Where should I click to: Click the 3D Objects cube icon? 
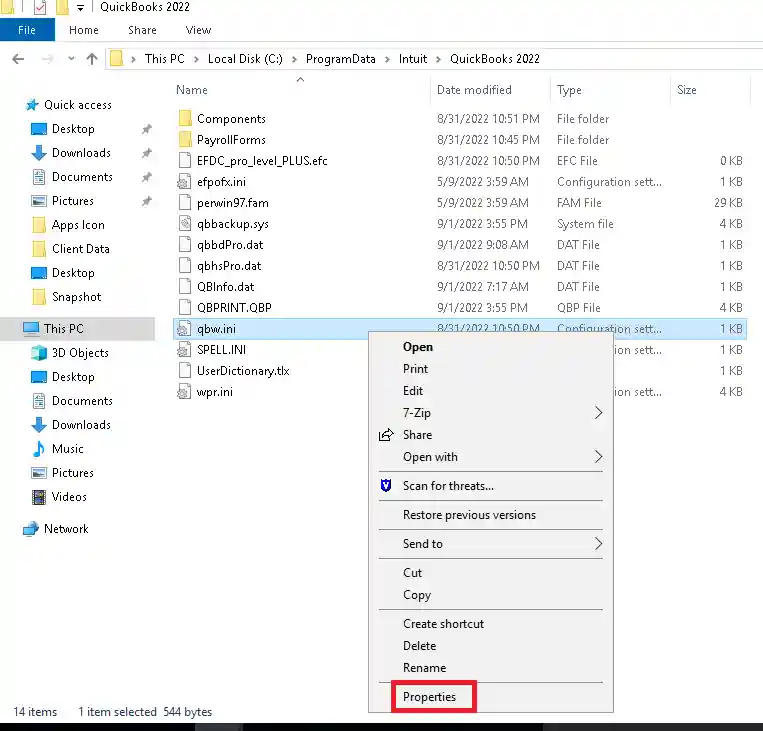point(39,352)
